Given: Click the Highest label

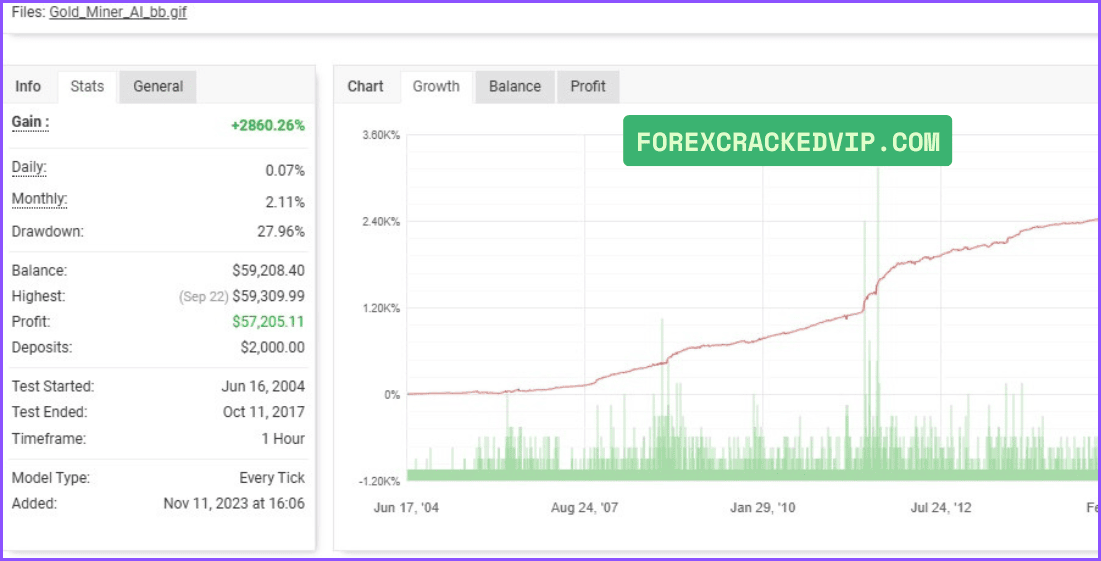Looking at the screenshot, I should pos(39,296).
